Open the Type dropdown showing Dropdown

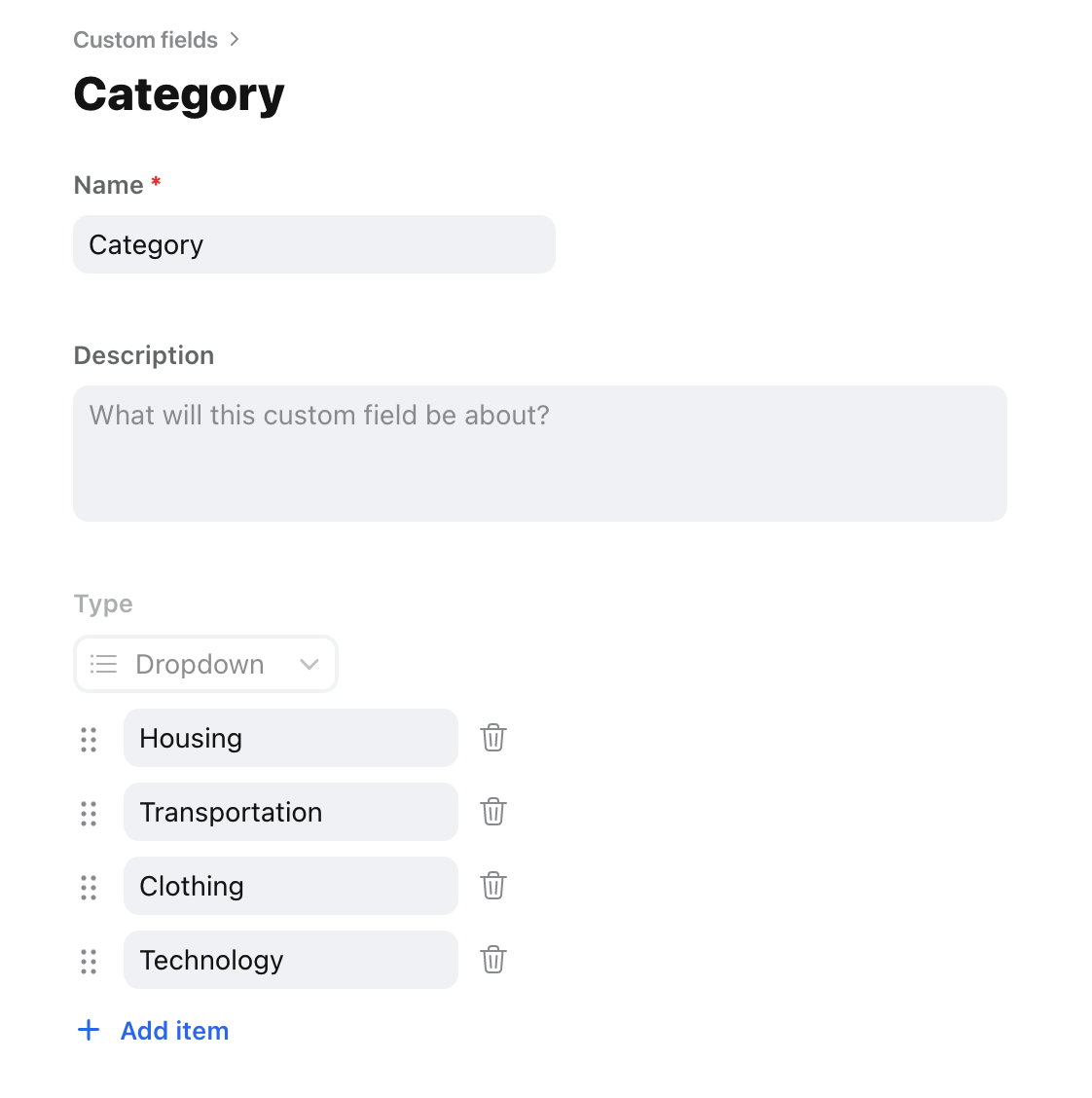tap(205, 664)
